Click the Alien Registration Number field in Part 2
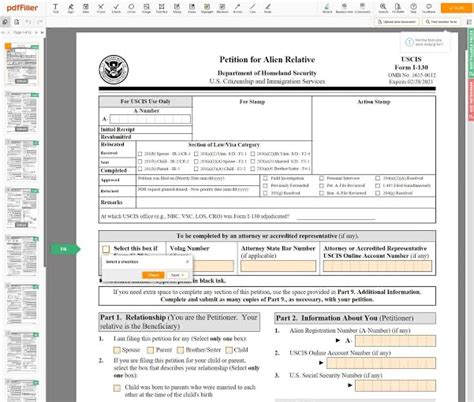This screenshot has width=474, height=402. tap(395, 341)
